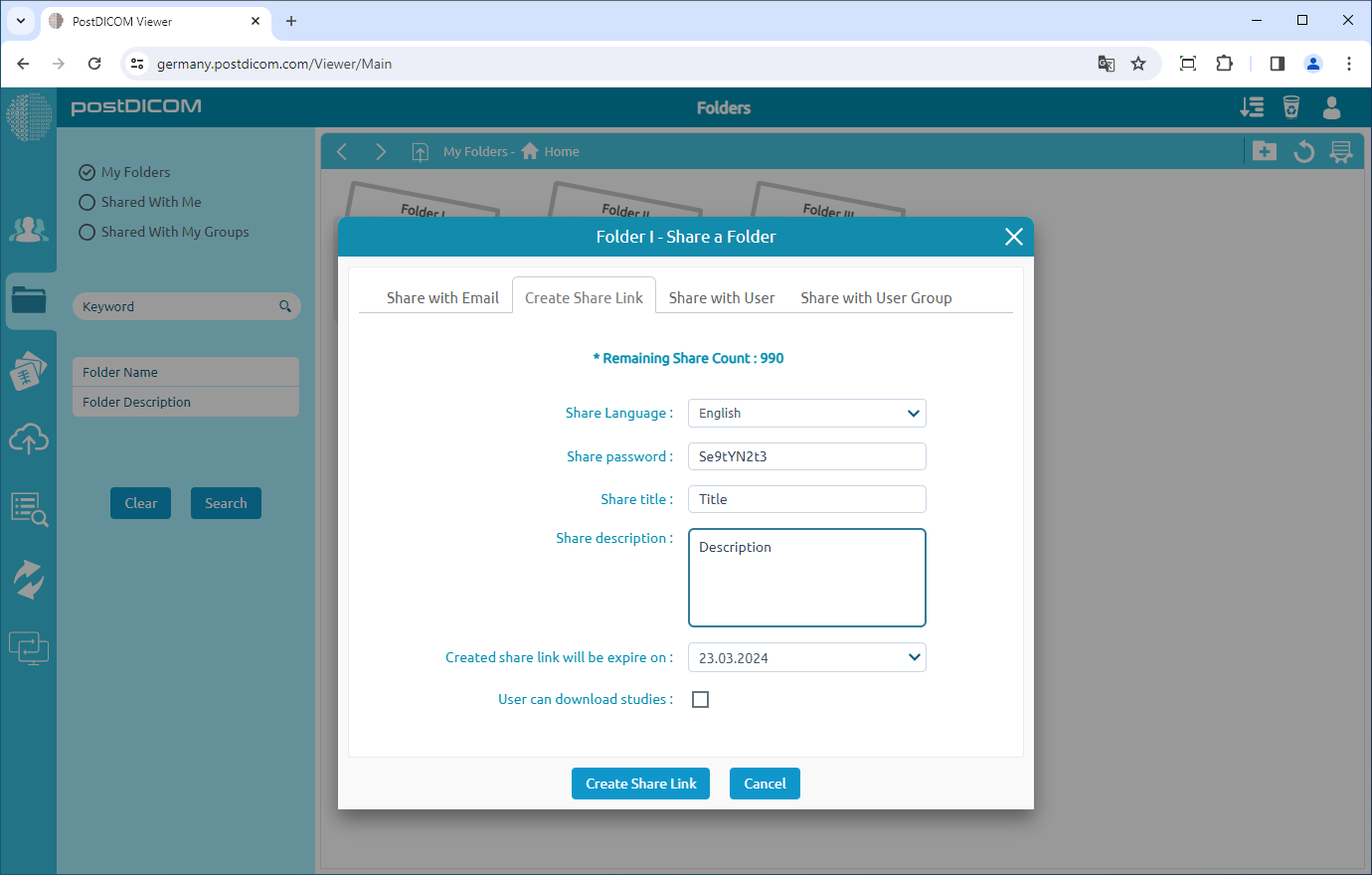
Task: Open the user account icon in header
Action: 1332,107
